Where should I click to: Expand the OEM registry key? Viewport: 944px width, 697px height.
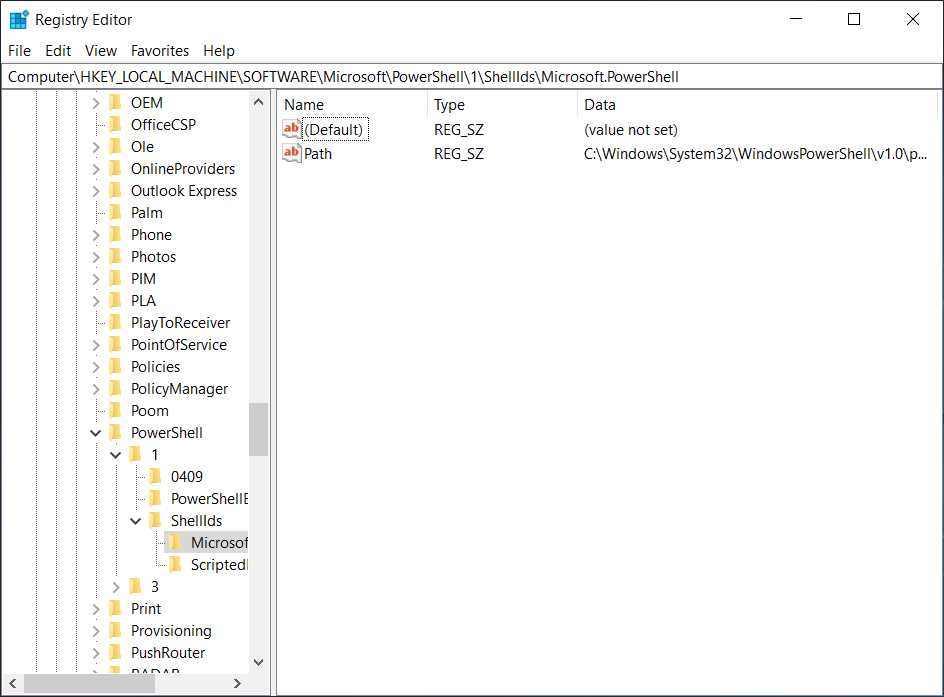click(x=96, y=104)
